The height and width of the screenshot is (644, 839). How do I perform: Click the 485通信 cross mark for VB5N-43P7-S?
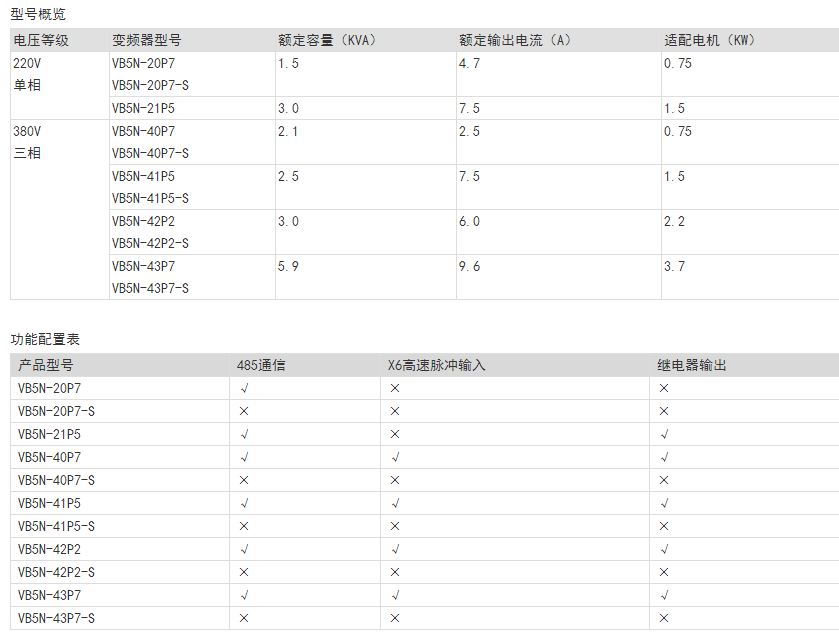pos(244,619)
